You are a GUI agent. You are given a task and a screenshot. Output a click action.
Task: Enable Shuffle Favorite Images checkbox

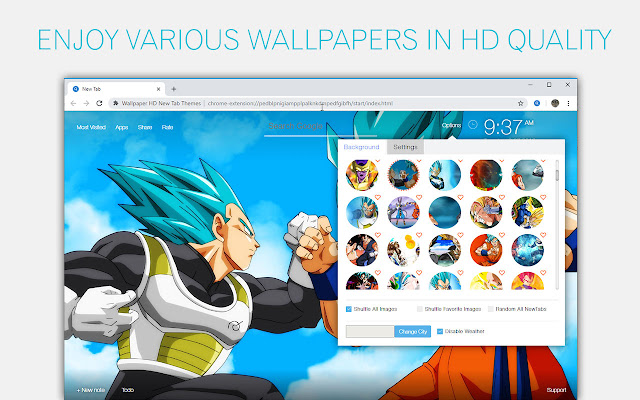point(420,309)
